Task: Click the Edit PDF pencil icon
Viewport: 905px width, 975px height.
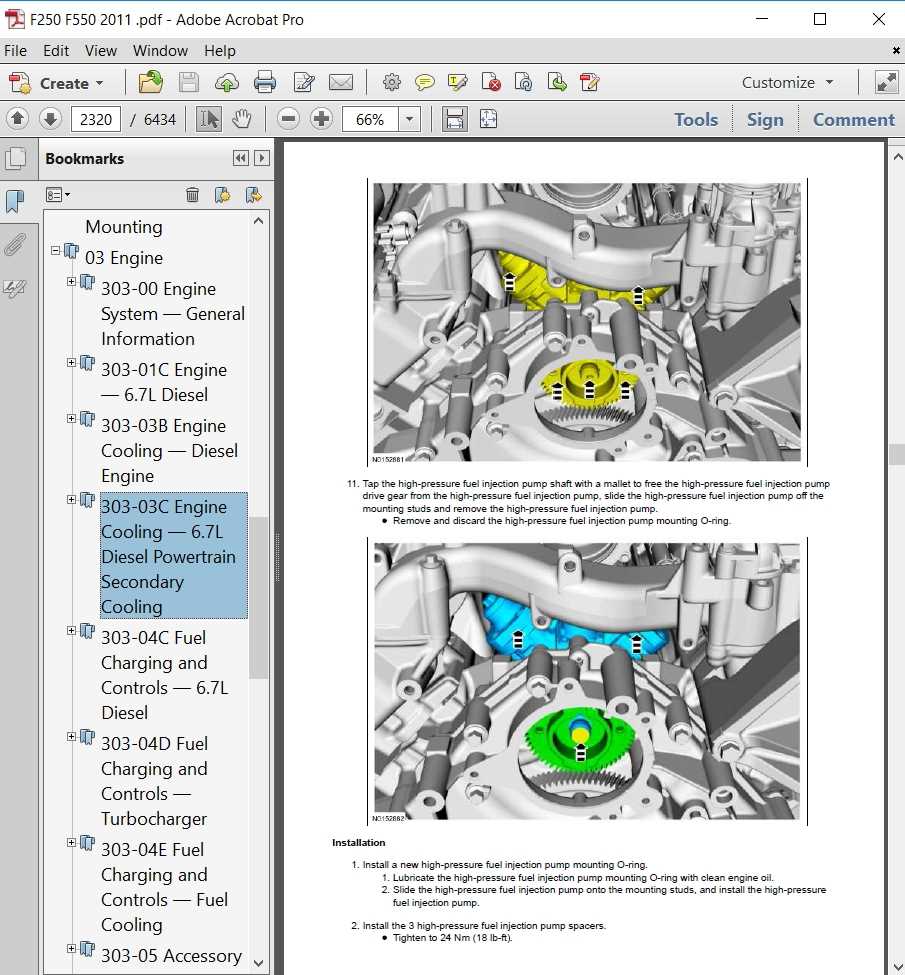Action: (589, 82)
